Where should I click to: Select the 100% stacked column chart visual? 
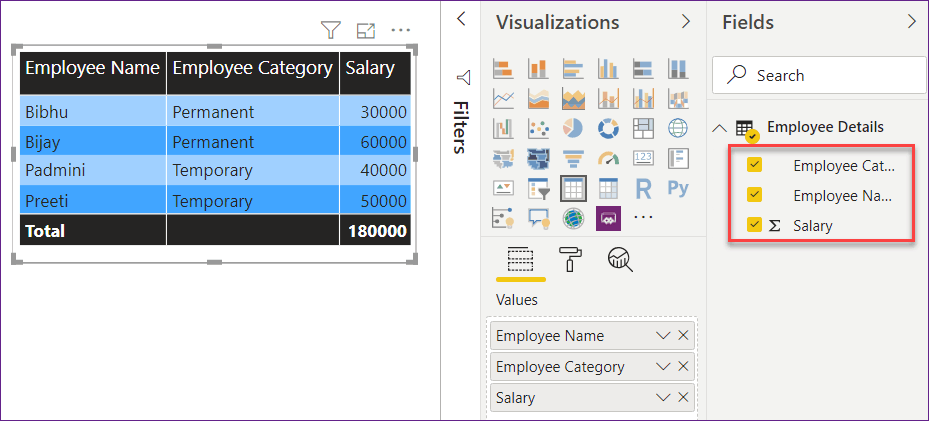click(x=678, y=69)
